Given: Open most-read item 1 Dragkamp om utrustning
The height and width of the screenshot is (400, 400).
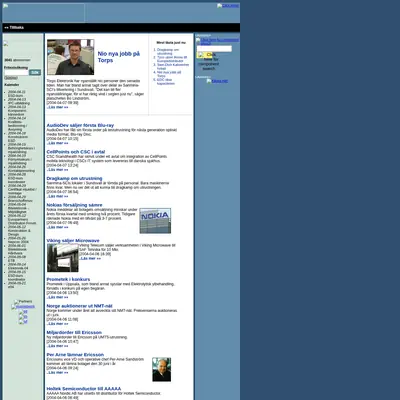Looking at the screenshot, I should pos(168,52).
